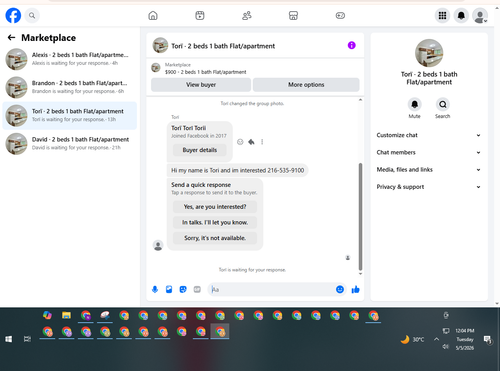
Task: Click the View buyer button
Action: [201, 85]
